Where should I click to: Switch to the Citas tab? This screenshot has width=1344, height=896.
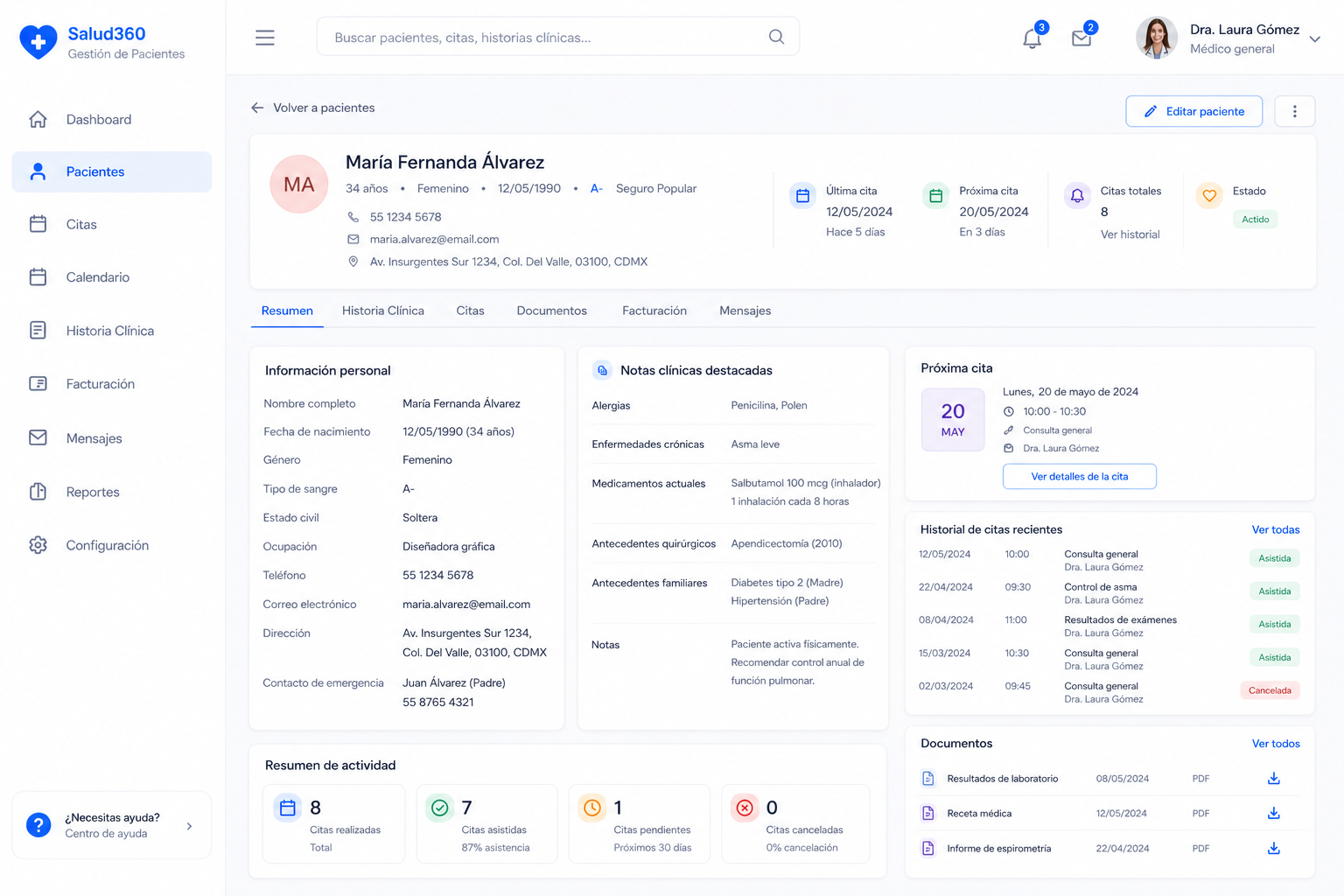[x=470, y=311]
